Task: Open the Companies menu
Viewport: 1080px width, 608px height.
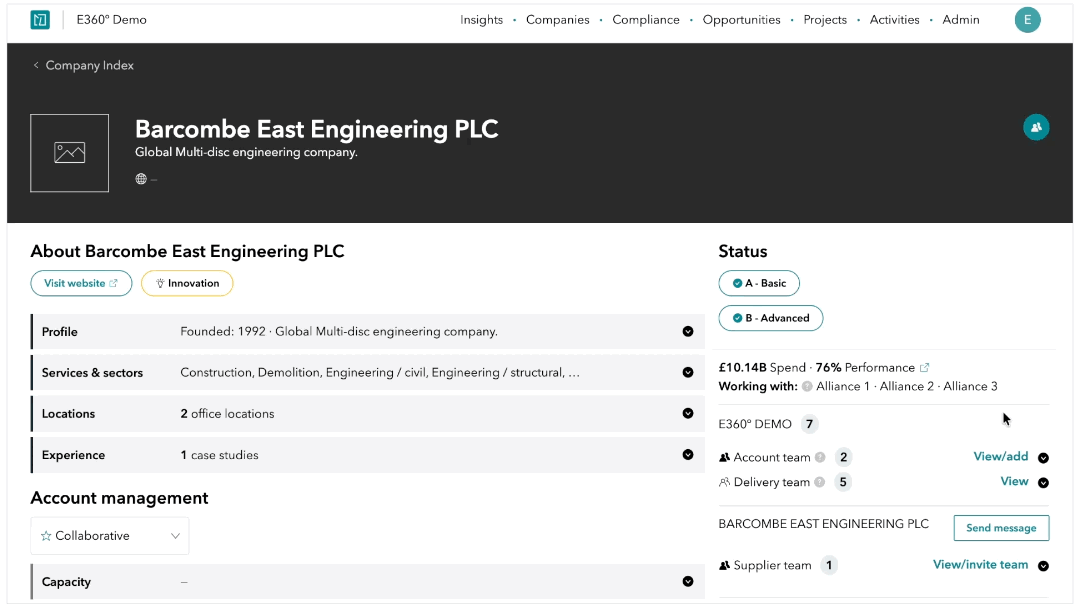Action: click(x=557, y=20)
